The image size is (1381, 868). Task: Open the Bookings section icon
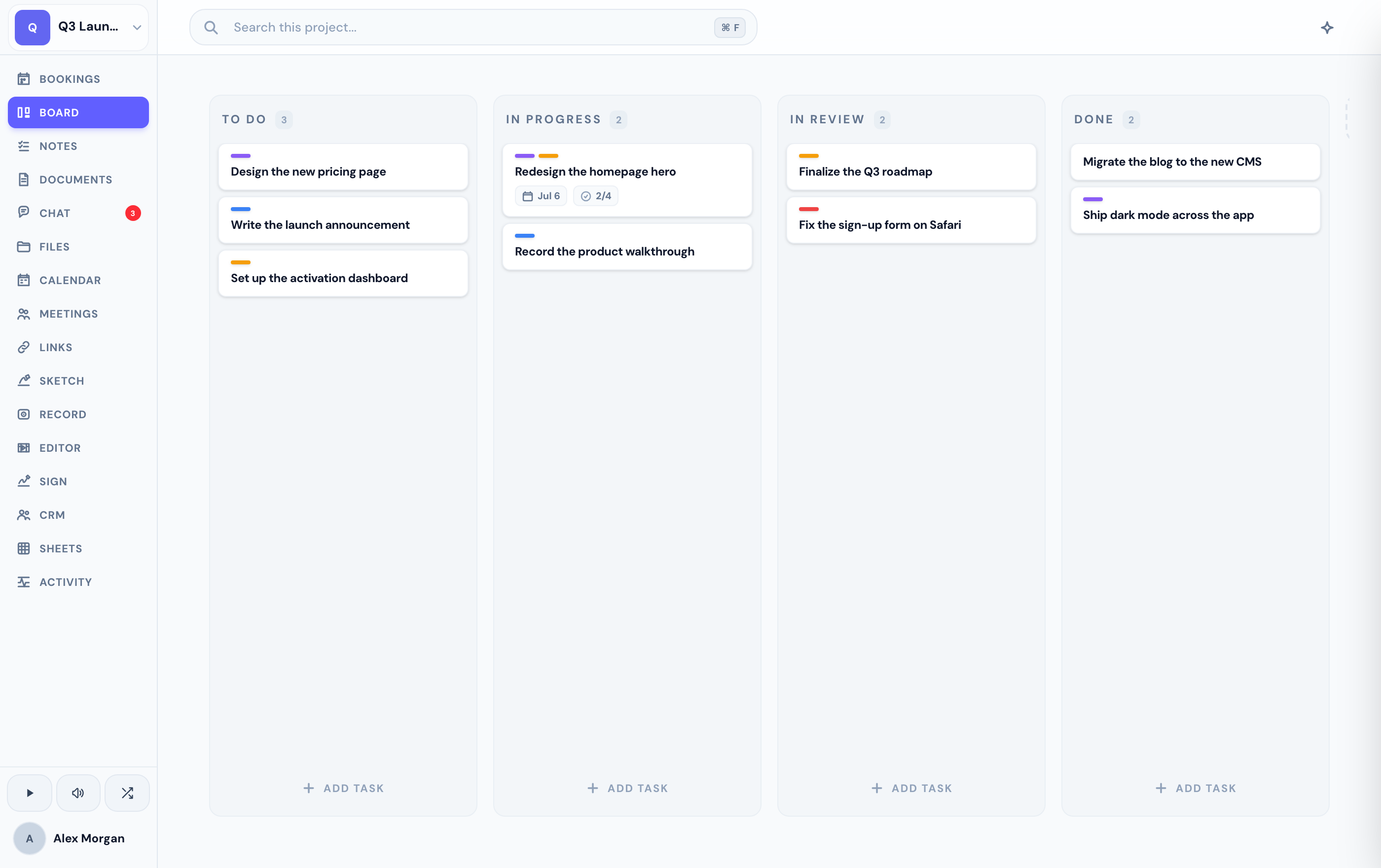point(24,78)
